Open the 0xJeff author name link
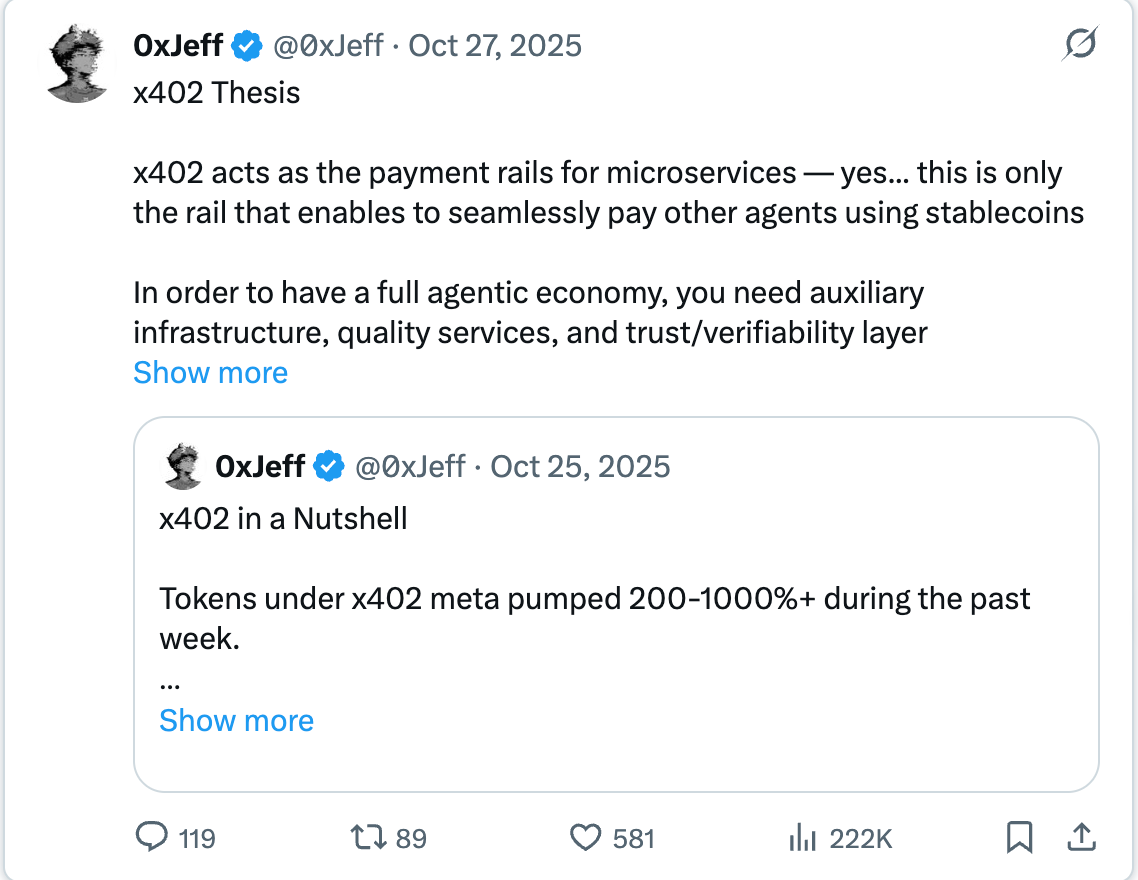The width and height of the screenshot is (1138, 880). pyautogui.click(x=178, y=46)
